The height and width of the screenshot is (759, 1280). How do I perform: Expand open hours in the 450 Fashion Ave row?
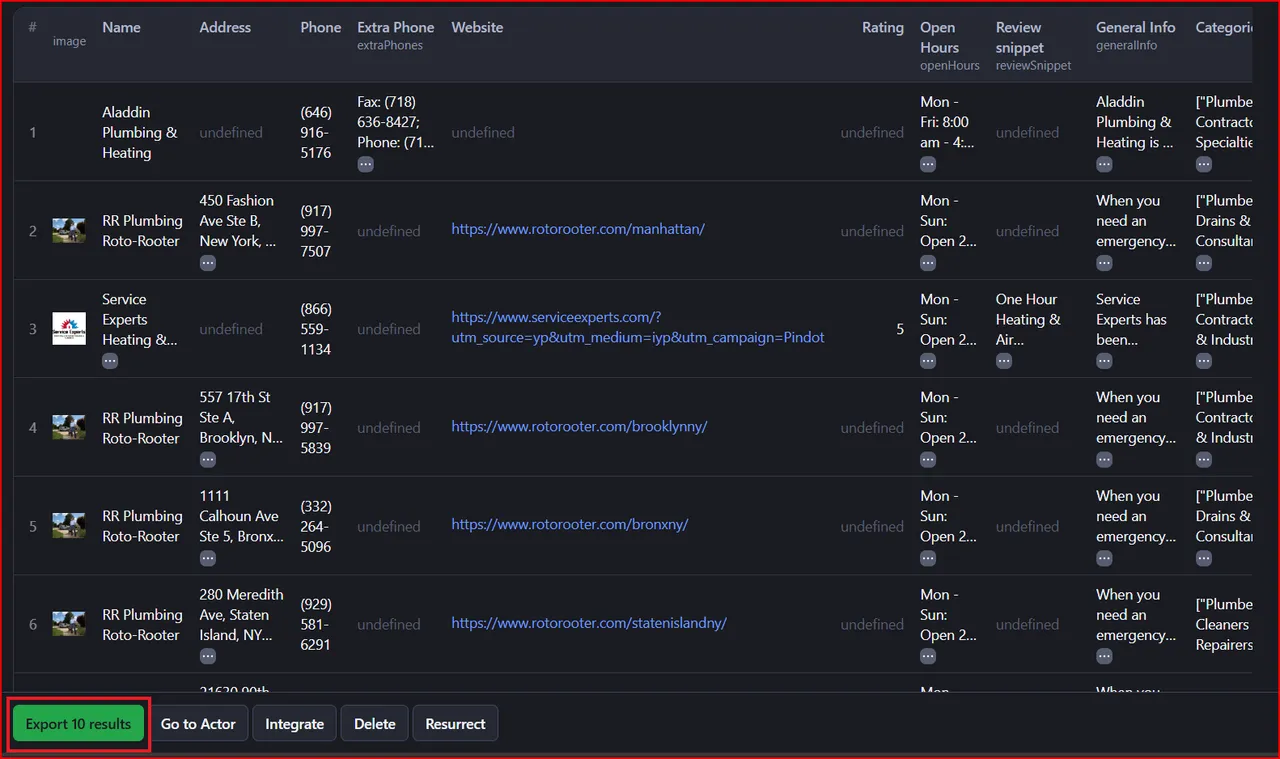[929, 263]
